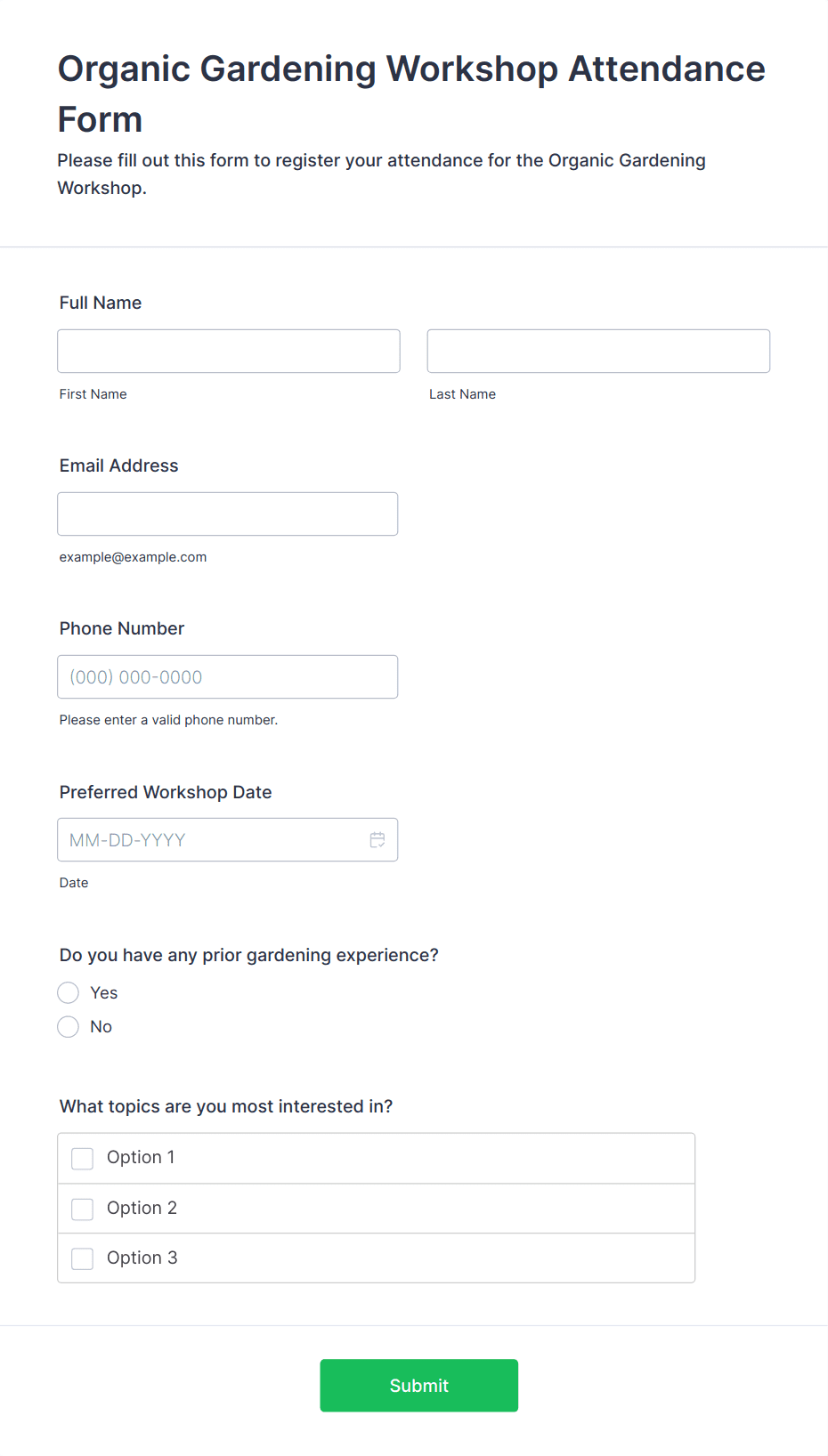Open the calendar picker icon
This screenshot has width=828, height=1456.
(377, 840)
